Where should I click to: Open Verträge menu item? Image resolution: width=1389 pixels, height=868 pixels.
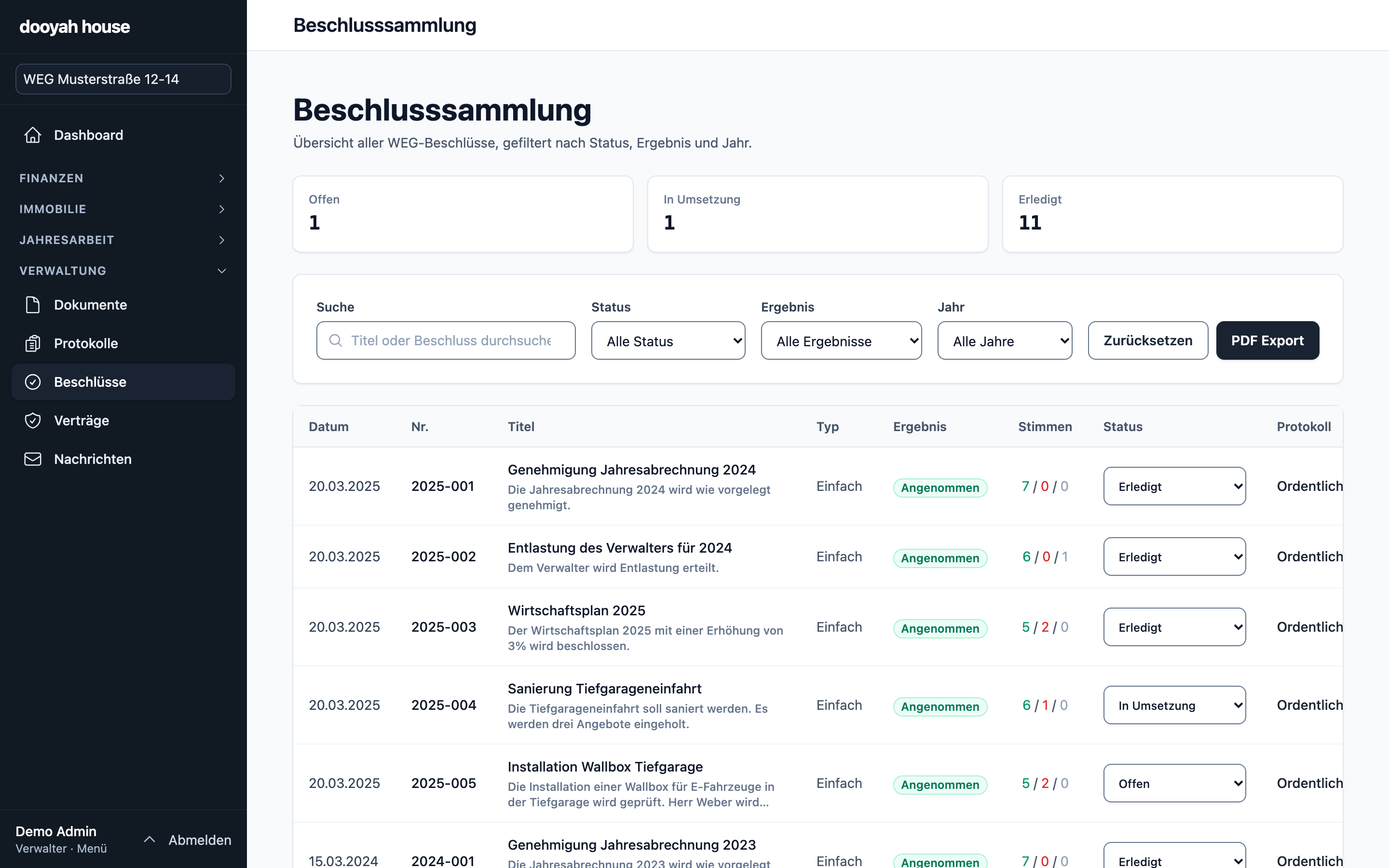pos(123,420)
